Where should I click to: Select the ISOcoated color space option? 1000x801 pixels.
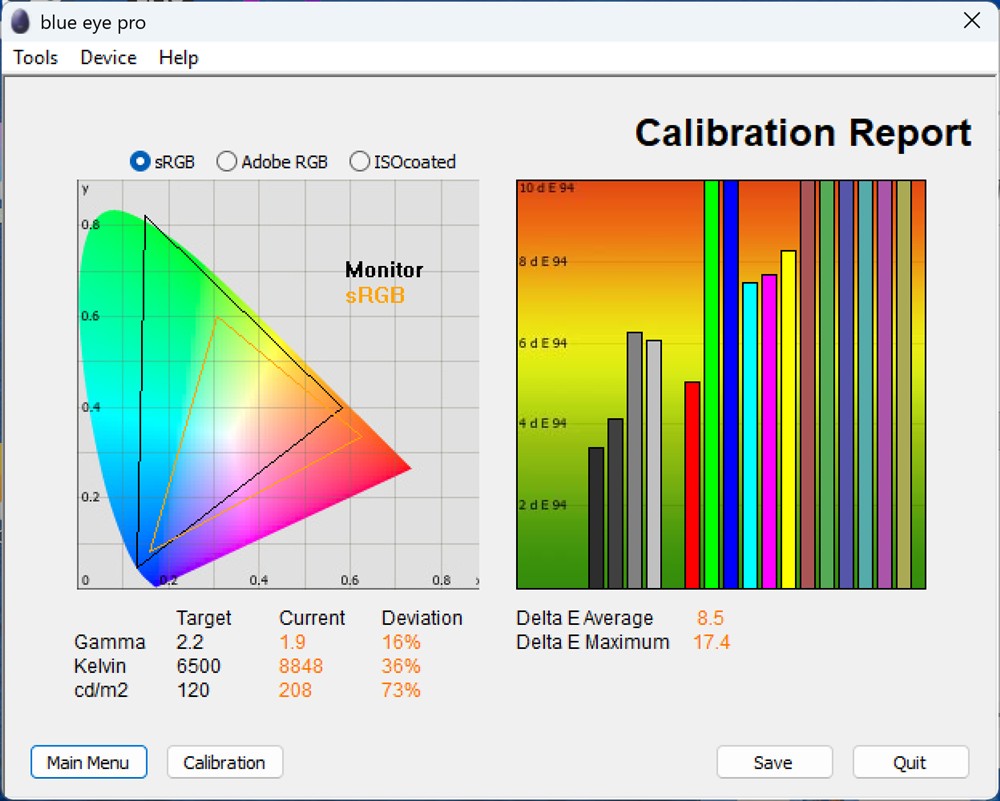pos(360,161)
